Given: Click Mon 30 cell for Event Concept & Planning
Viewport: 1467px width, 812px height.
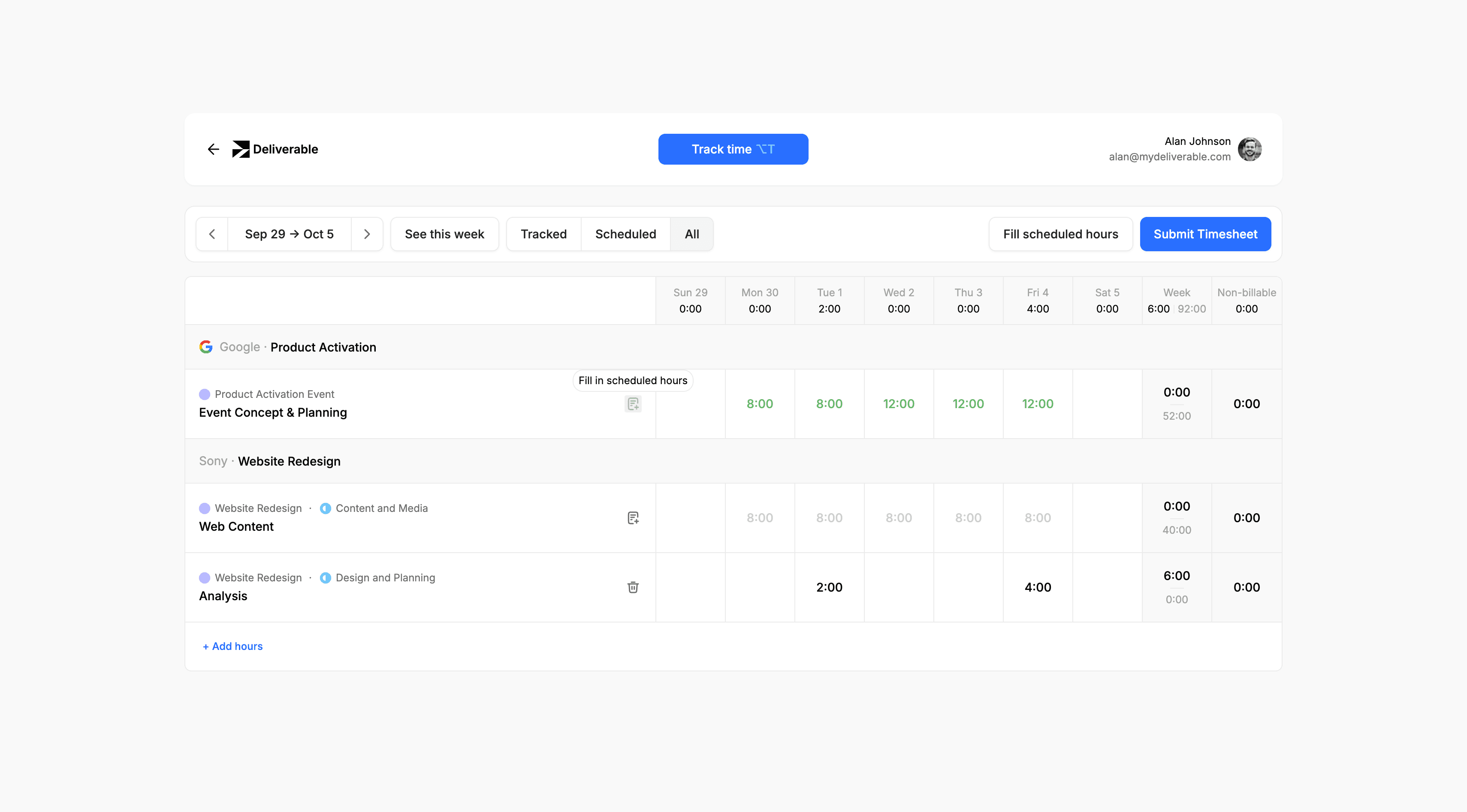Looking at the screenshot, I should (760, 404).
